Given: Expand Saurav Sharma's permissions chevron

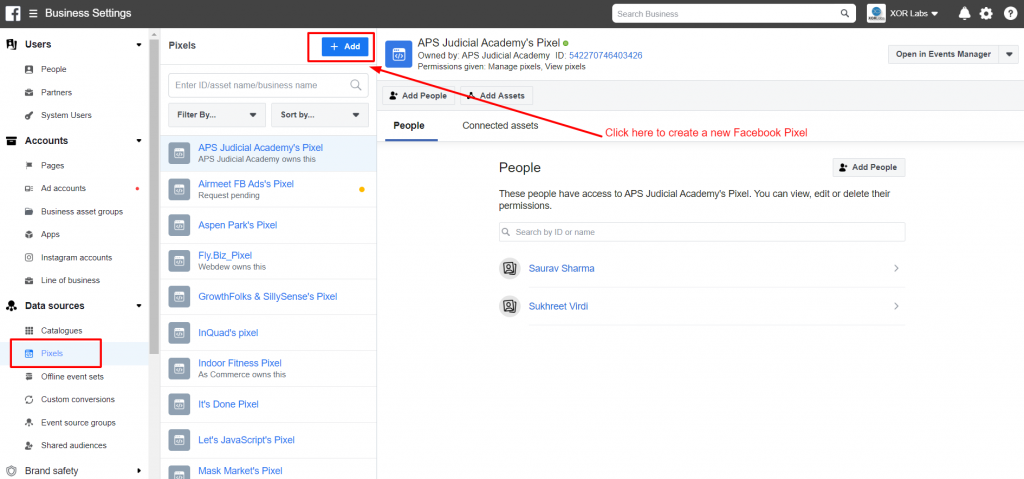Looking at the screenshot, I should coord(897,269).
